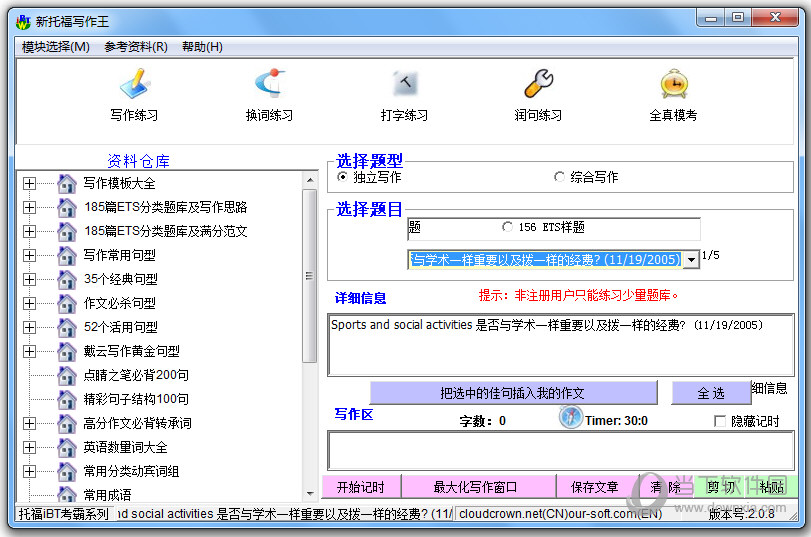The image size is (811, 537).
Task: Click house icon for 点睛之笔必背200句
Action: tap(67, 376)
